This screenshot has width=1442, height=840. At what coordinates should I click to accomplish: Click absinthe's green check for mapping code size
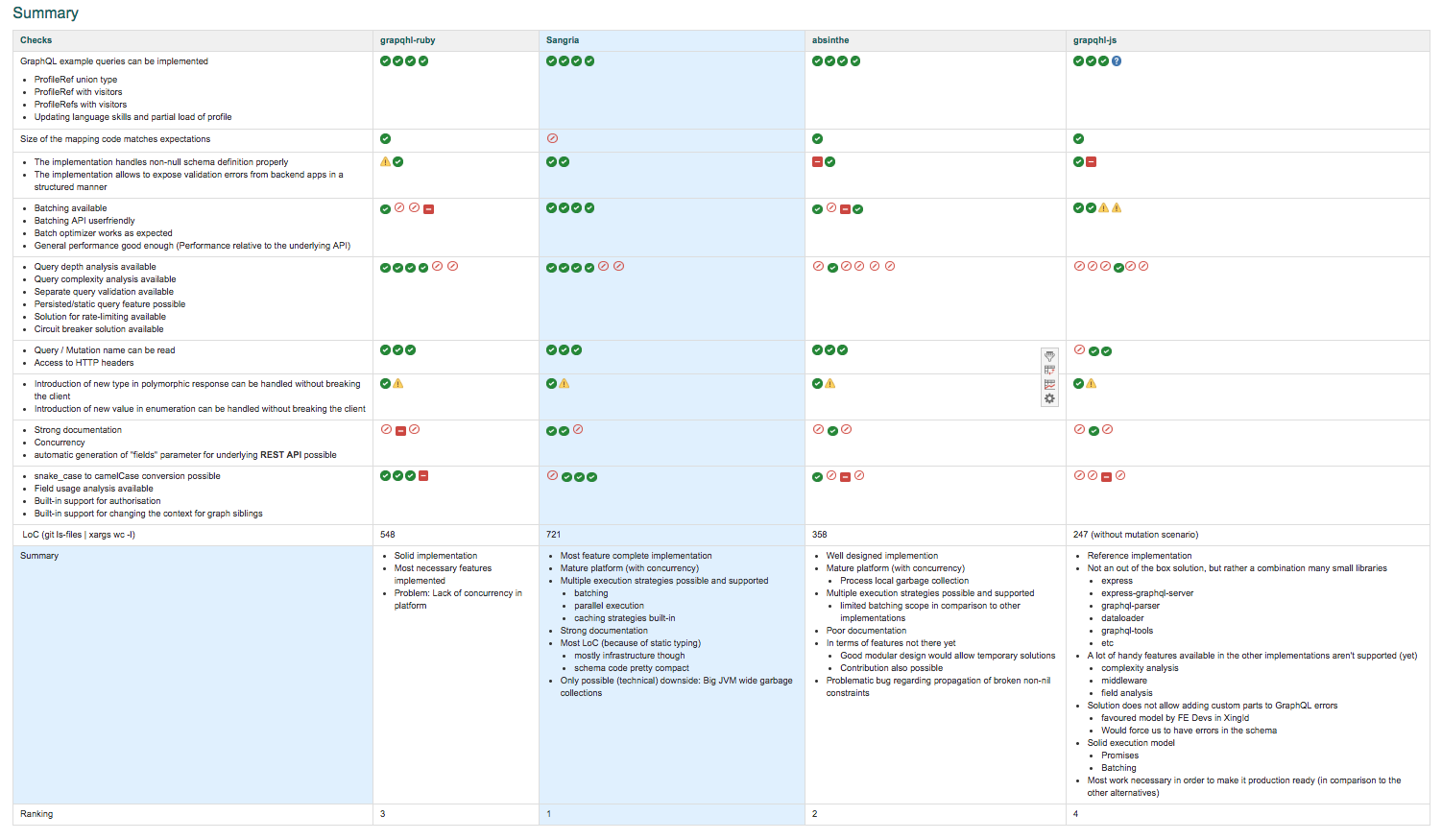pyautogui.click(x=817, y=138)
